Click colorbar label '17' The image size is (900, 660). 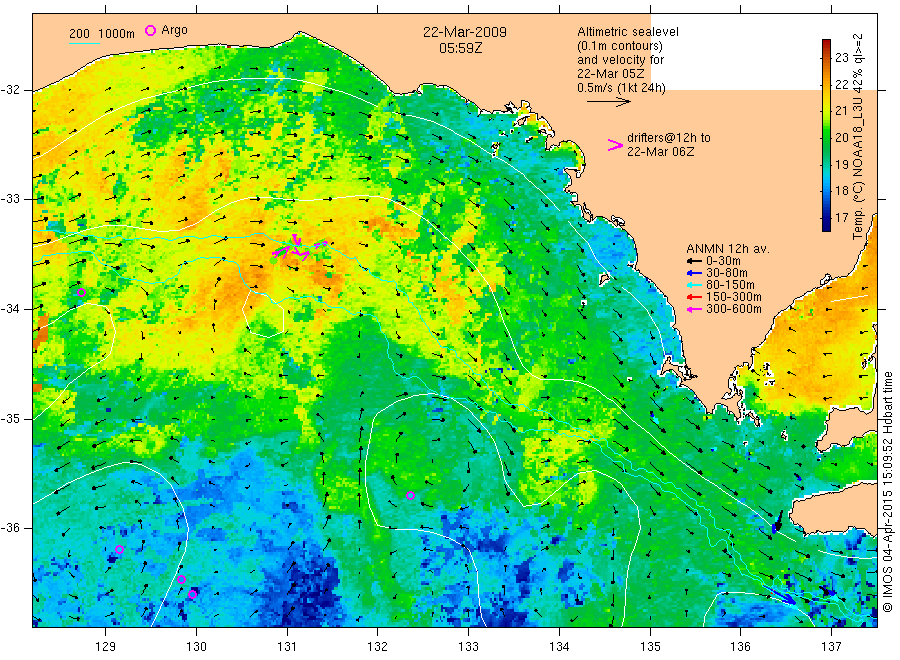pos(841,218)
